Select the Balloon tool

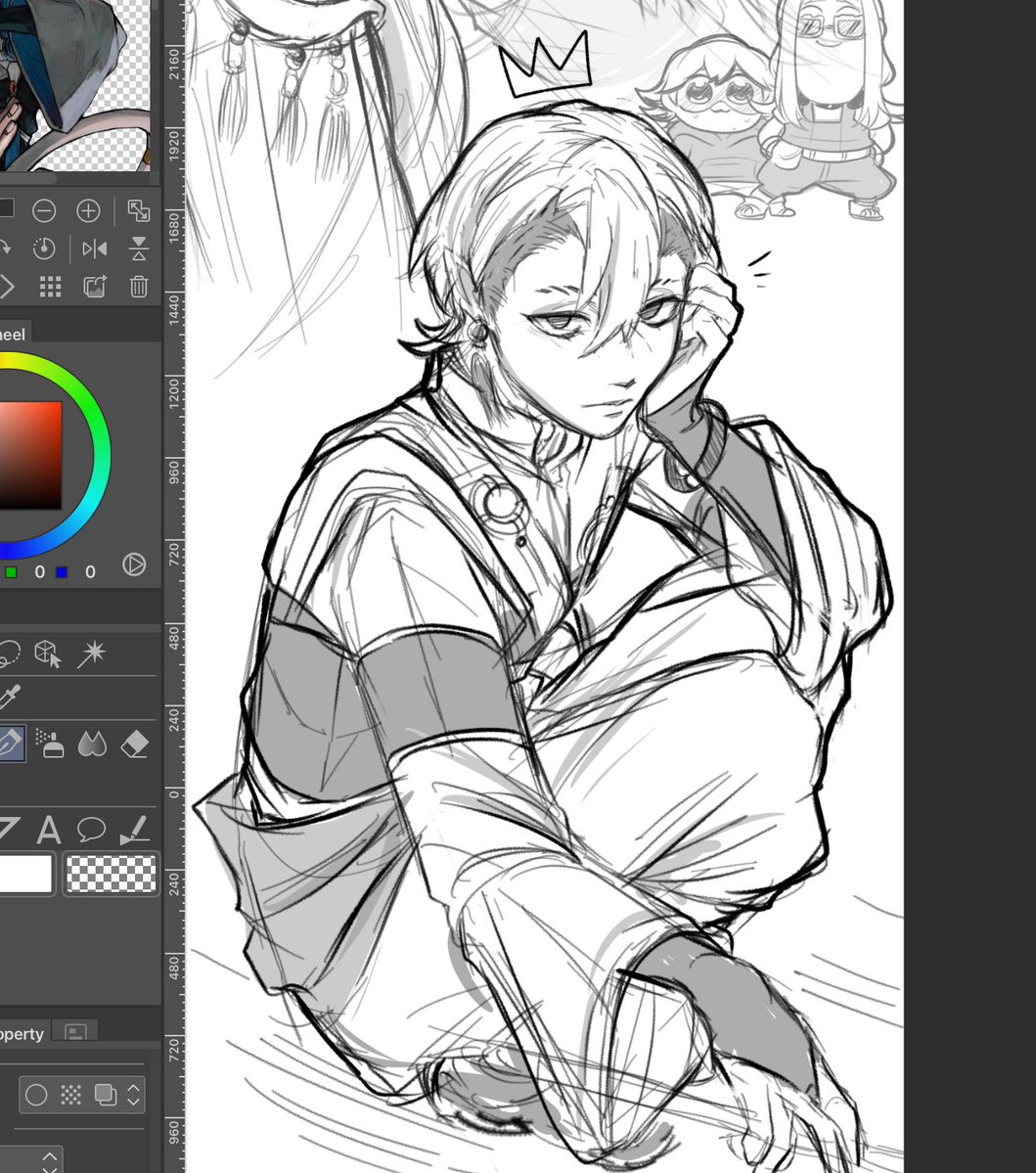(x=91, y=829)
